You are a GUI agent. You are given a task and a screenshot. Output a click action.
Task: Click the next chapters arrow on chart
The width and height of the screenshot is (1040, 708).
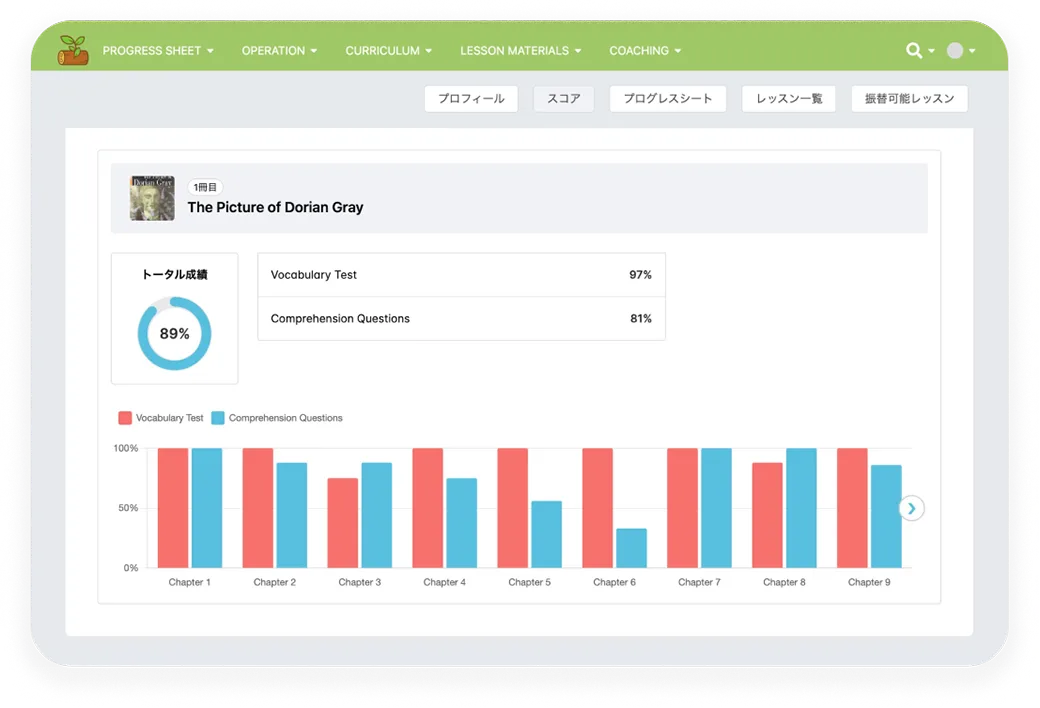pyautogui.click(x=911, y=508)
